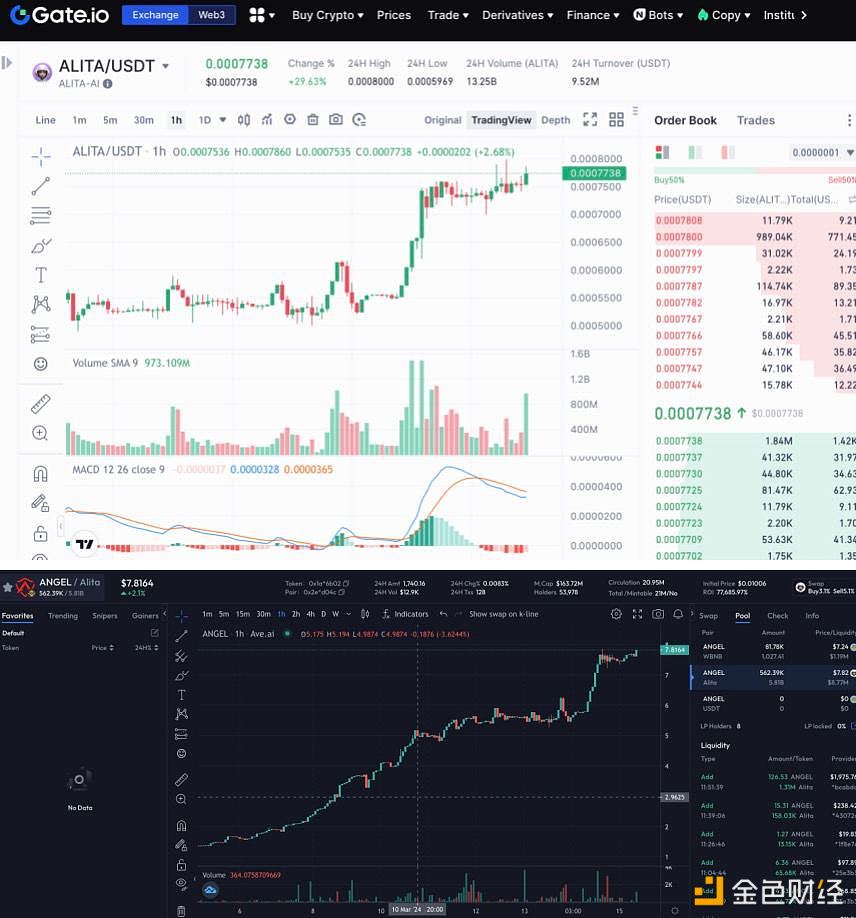Switch to the Original chart view
856x918 pixels.
tap(443, 120)
